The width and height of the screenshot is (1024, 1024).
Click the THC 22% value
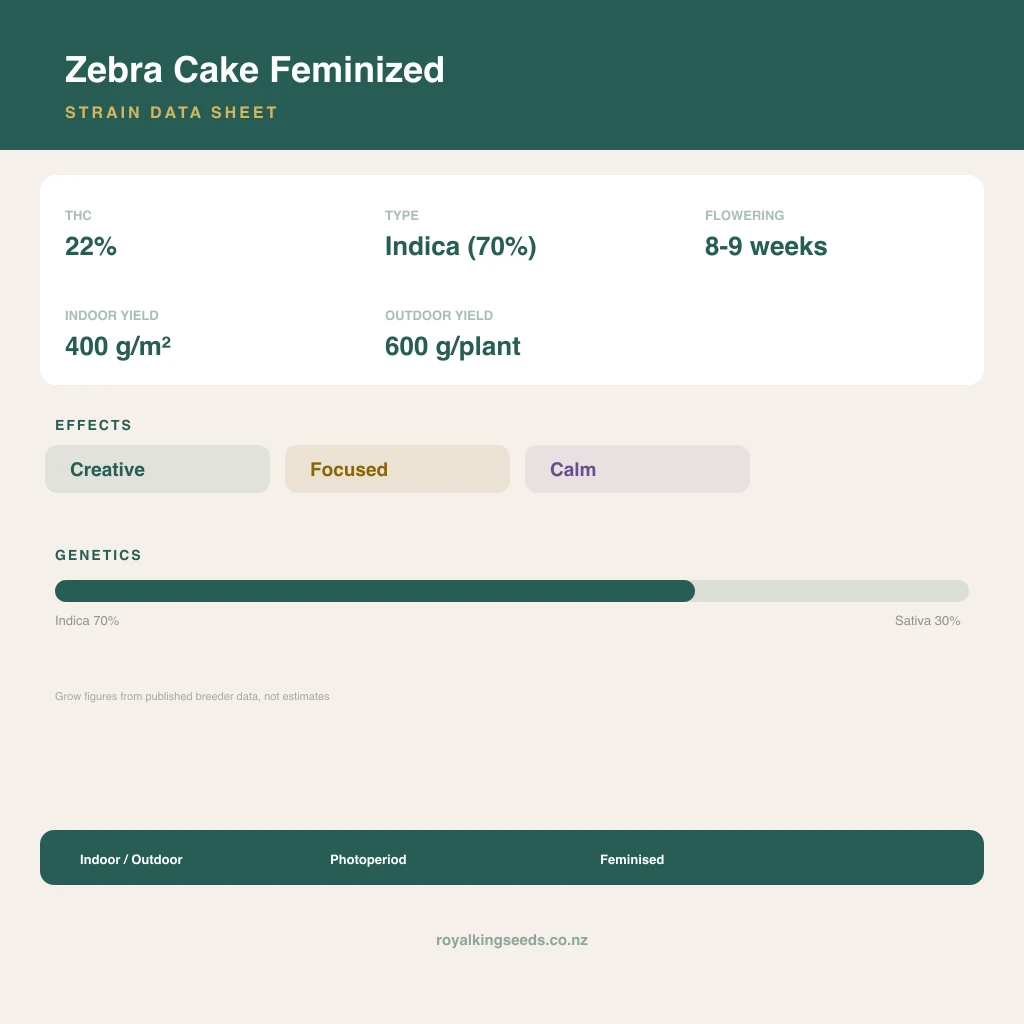tap(91, 246)
